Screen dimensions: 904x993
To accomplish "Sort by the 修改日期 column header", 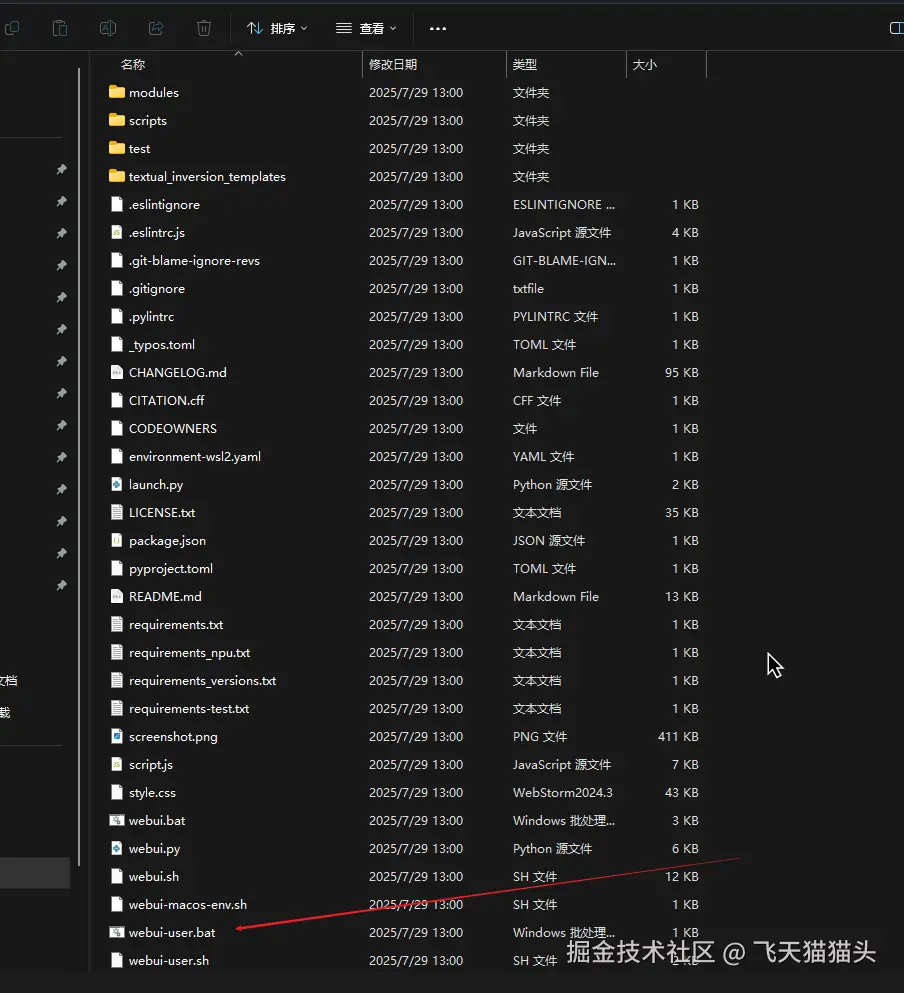I will point(393,65).
